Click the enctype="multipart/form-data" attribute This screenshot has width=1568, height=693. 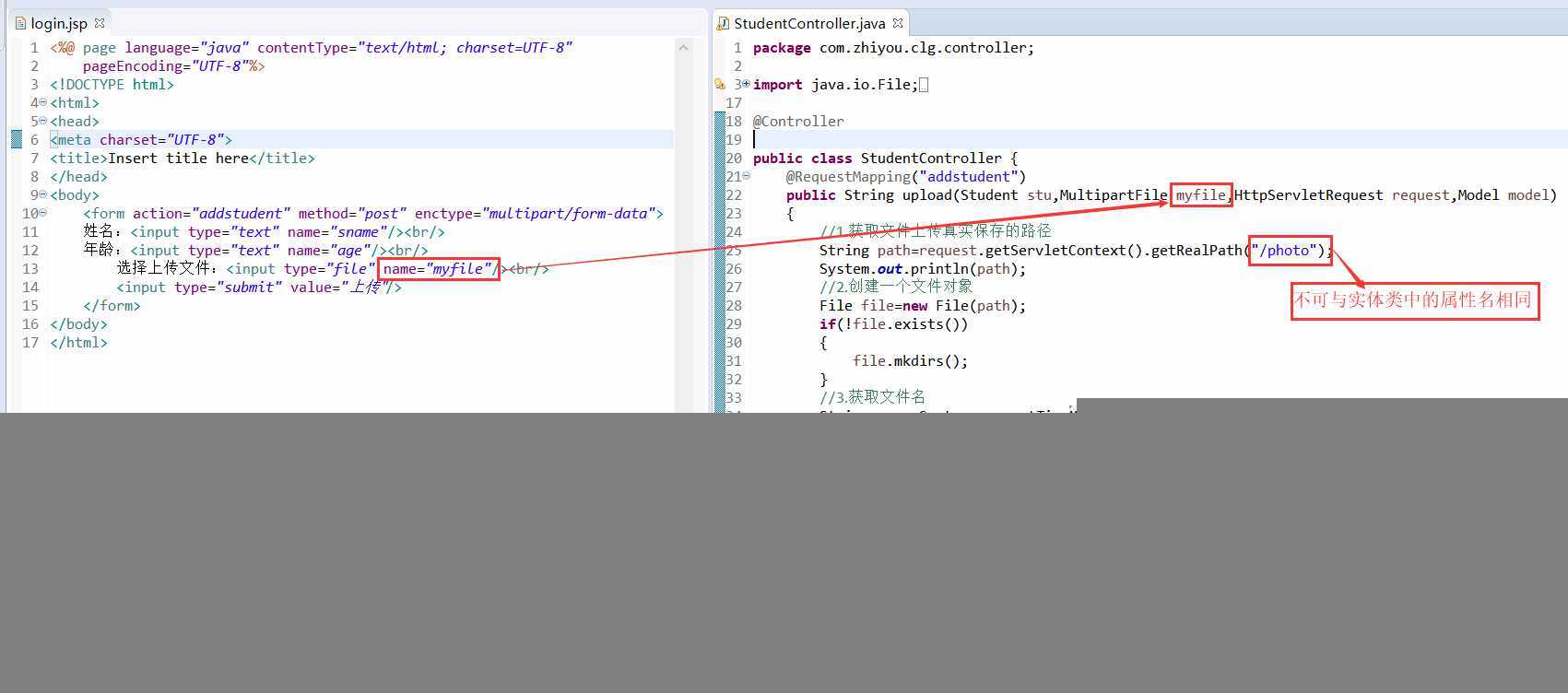535,214
